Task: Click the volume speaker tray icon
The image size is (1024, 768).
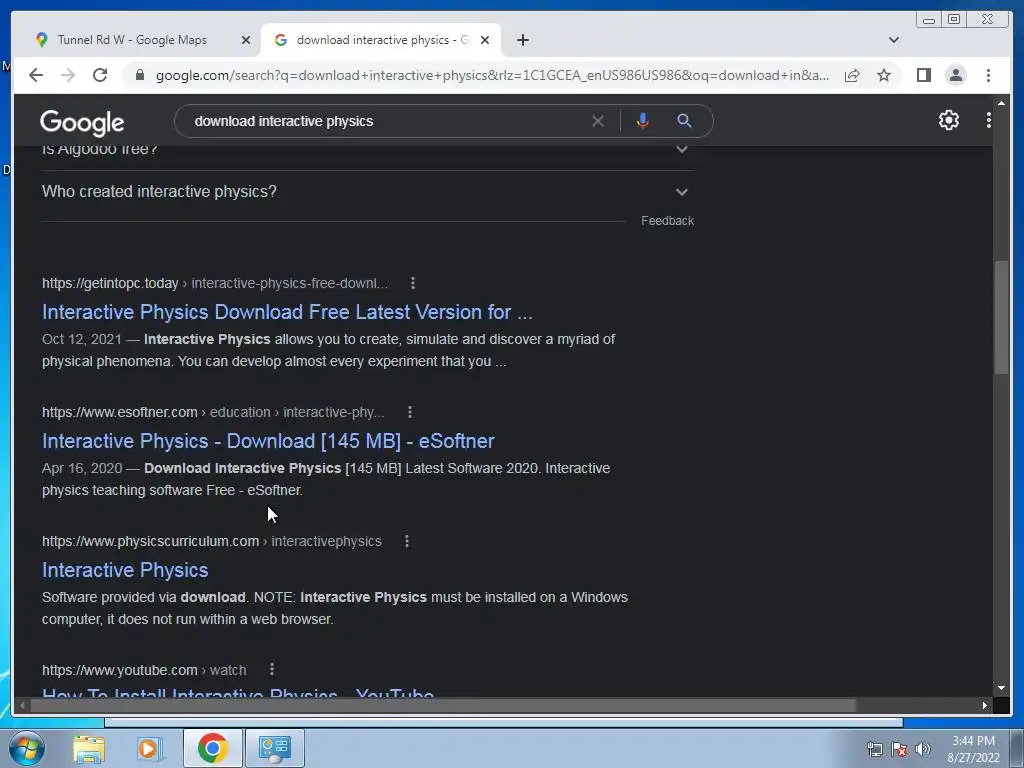Action: (x=922, y=749)
